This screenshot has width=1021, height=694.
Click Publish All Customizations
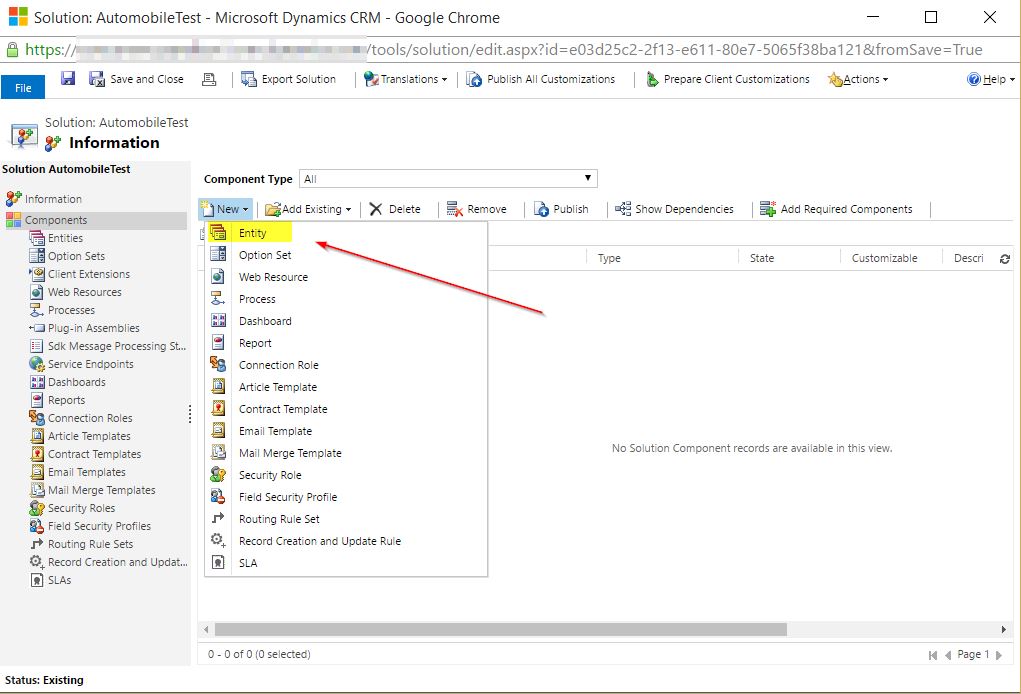click(x=541, y=79)
